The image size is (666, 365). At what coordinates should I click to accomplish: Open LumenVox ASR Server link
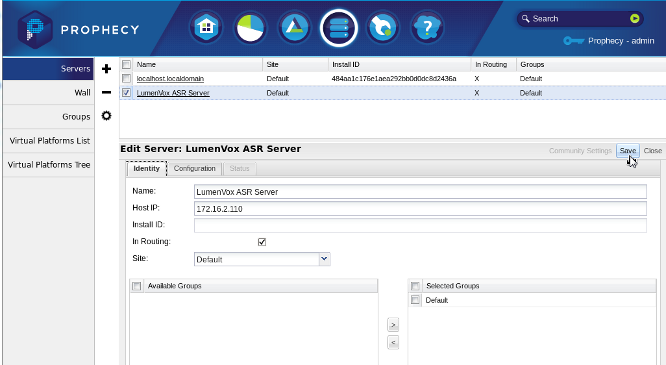(173, 93)
